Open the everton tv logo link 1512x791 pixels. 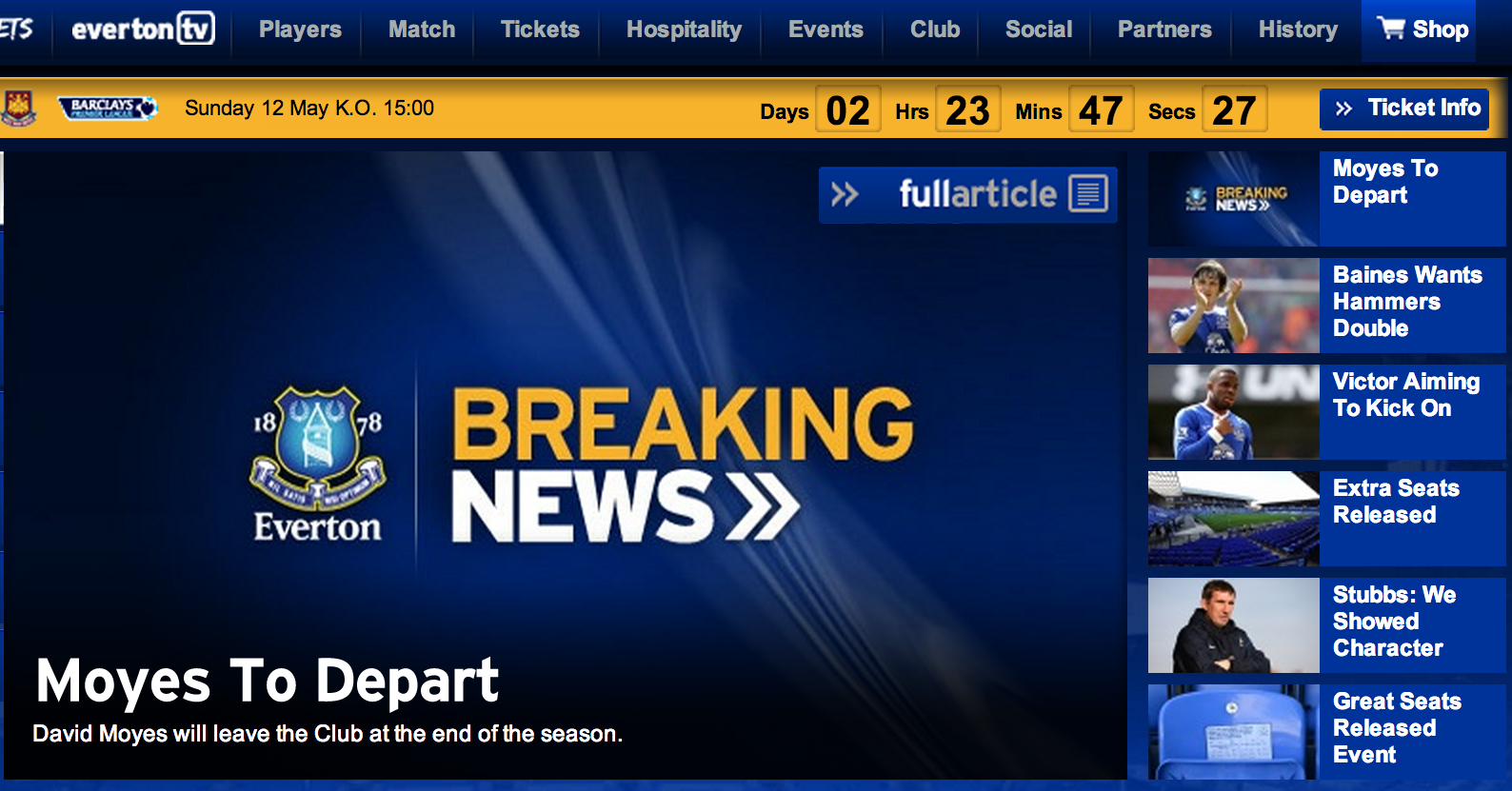pyautogui.click(x=143, y=29)
